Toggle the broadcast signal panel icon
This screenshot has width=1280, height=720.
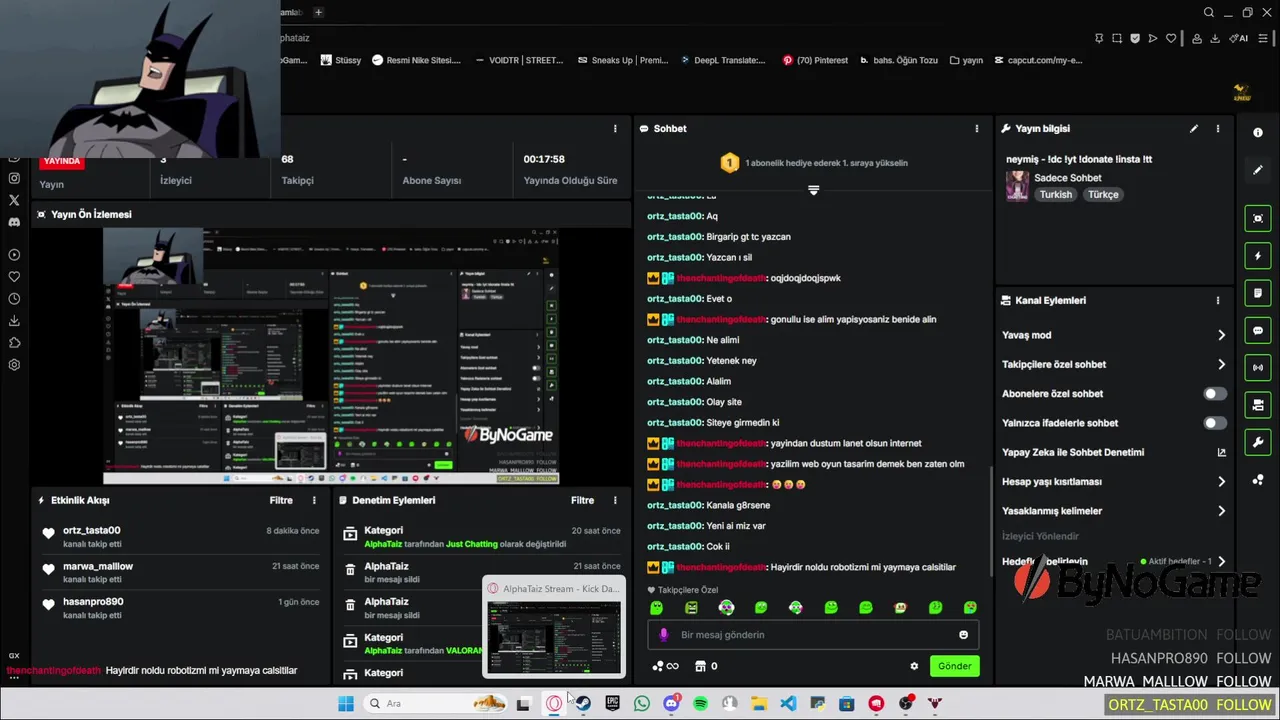[1258, 368]
